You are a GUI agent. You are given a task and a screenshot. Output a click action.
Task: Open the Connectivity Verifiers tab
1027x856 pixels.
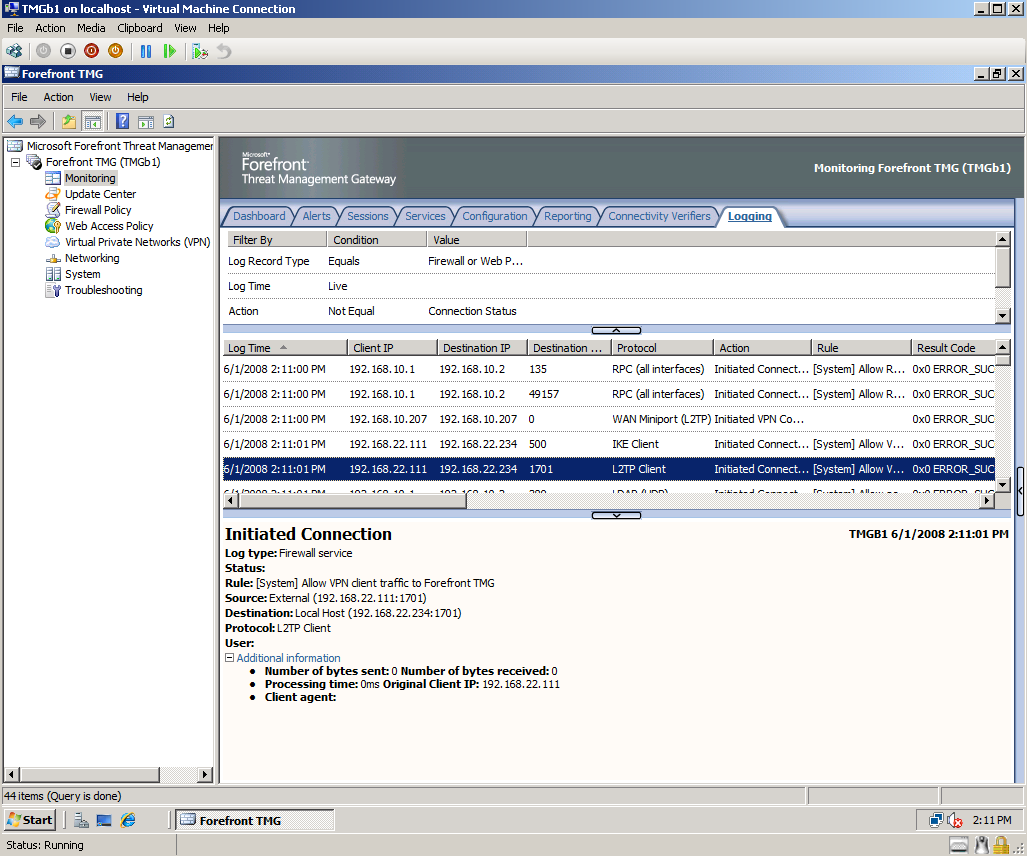click(659, 216)
